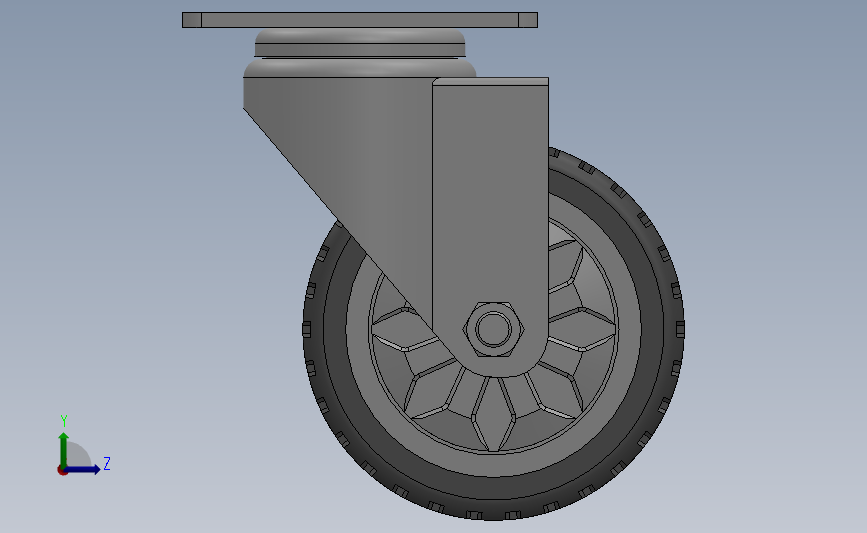Click the axle bolt end inside the hex nut
Image resolution: width=867 pixels, height=533 pixels.
tap(493, 329)
